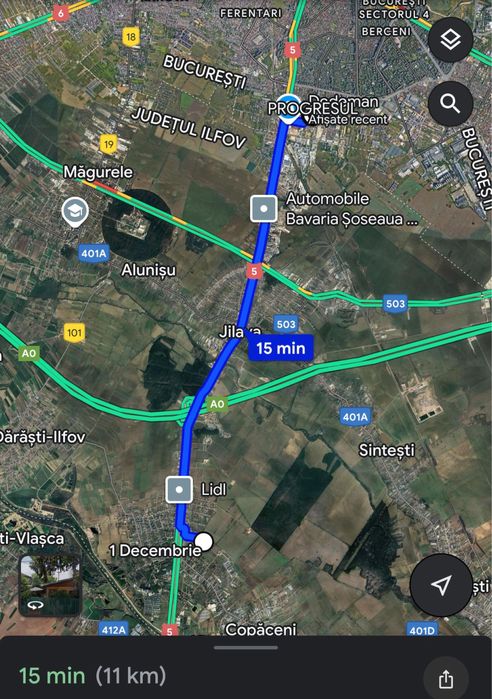Tap the school pin near Măgurele
This screenshot has height=699, width=492.
click(75, 211)
